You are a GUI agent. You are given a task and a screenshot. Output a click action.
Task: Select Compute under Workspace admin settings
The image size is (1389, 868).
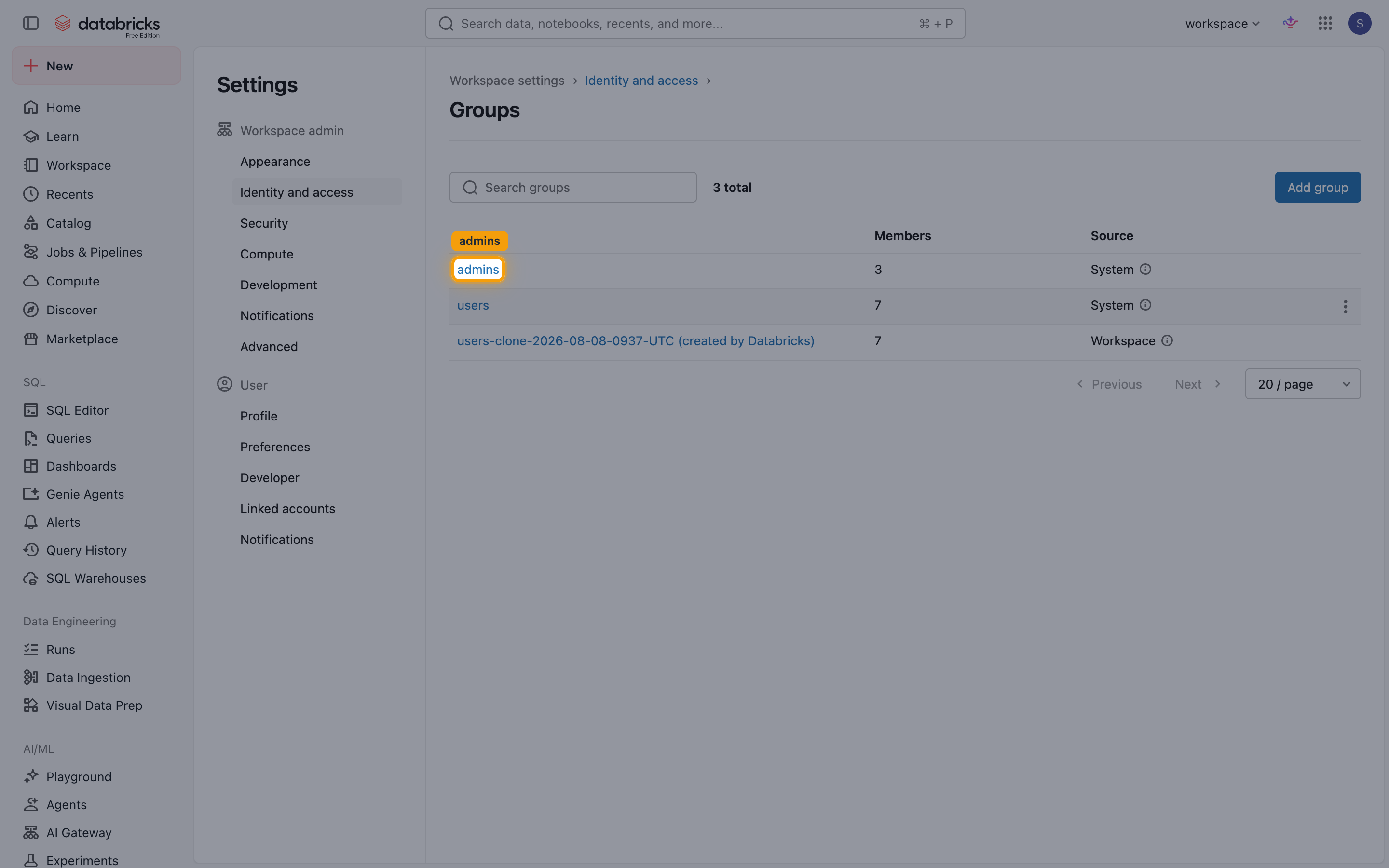click(x=317, y=254)
